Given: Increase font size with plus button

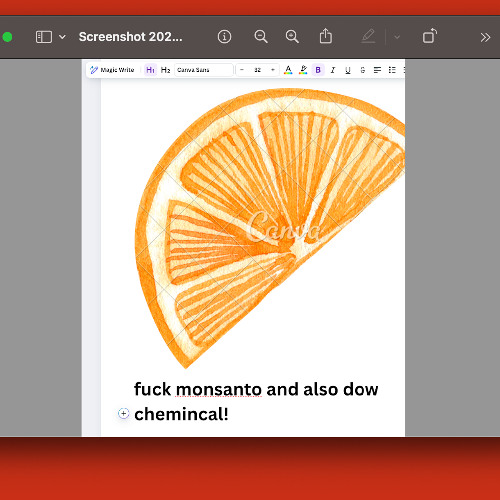Looking at the screenshot, I should click(273, 70).
